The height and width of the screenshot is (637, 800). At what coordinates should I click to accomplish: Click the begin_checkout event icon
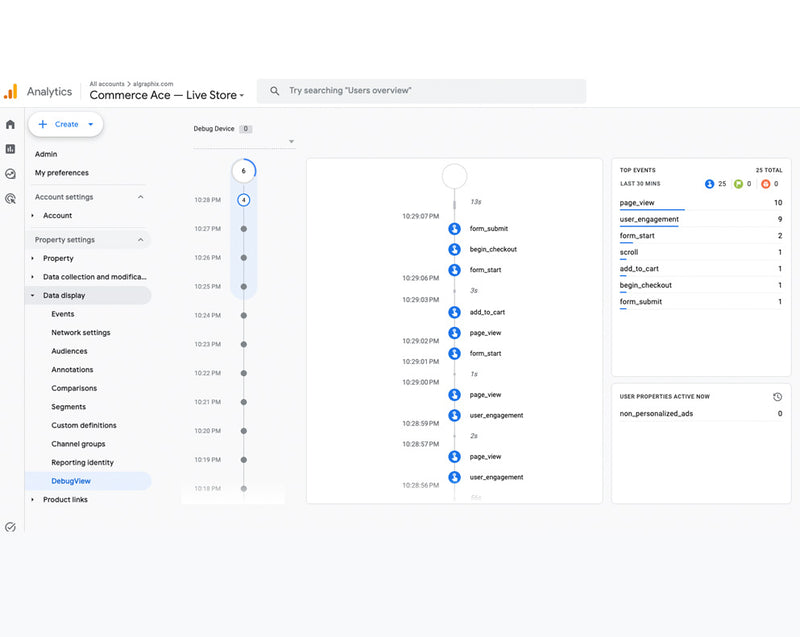pyautogui.click(x=454, y=249)
